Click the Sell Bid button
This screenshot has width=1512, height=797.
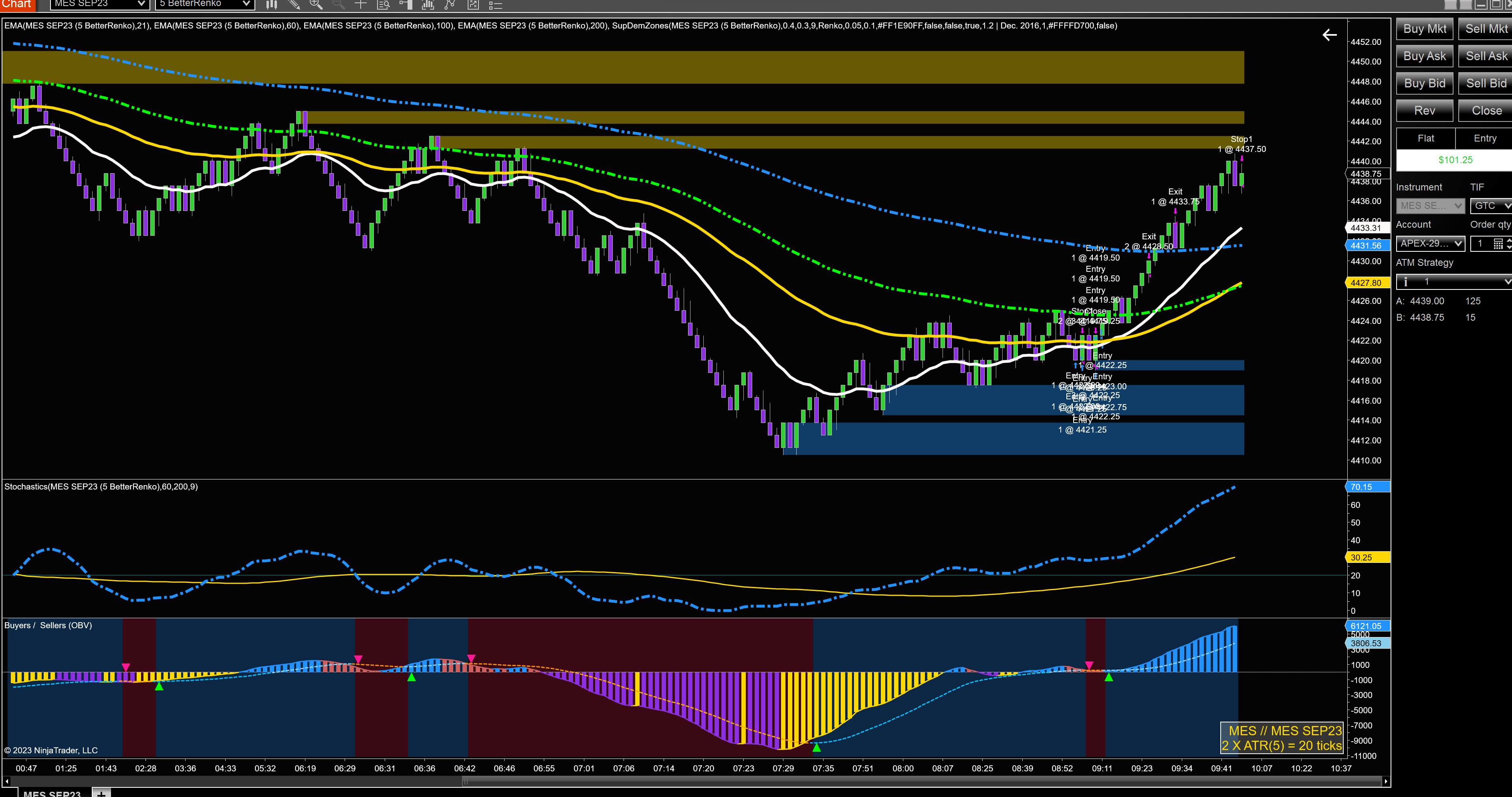[1486, 83]
